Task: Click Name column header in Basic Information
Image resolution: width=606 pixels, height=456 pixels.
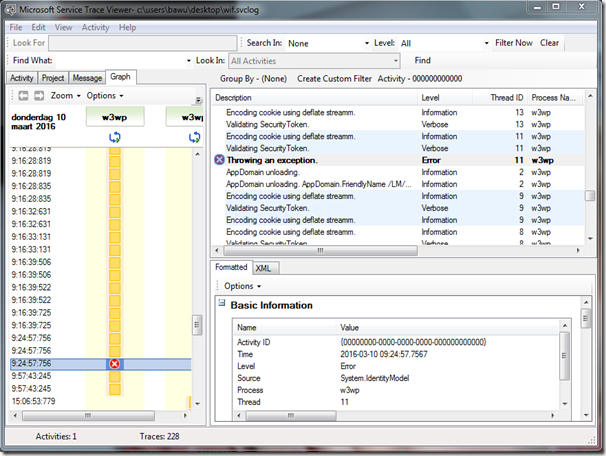Action: tap(284, 328)
